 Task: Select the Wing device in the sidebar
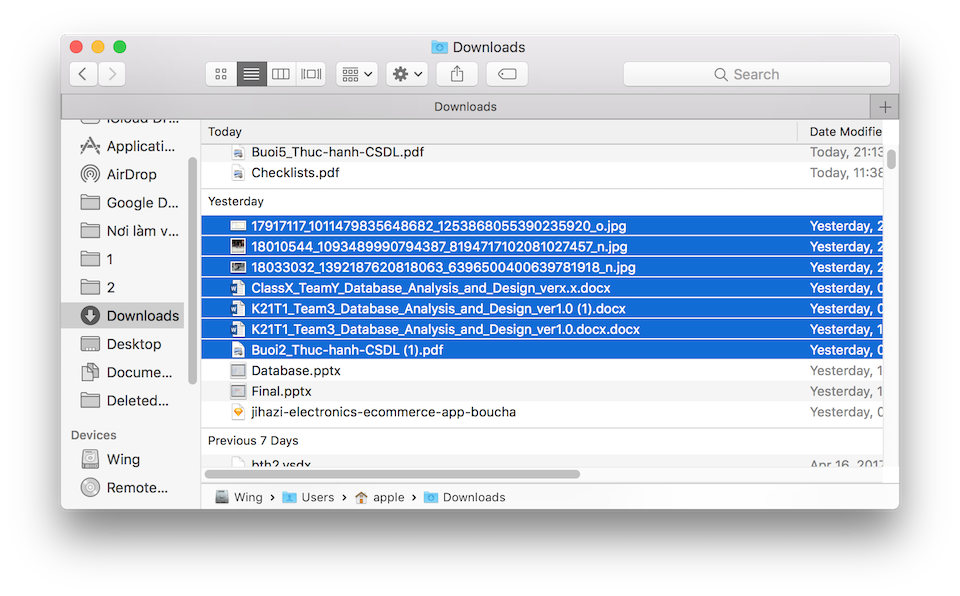point(120,459)
